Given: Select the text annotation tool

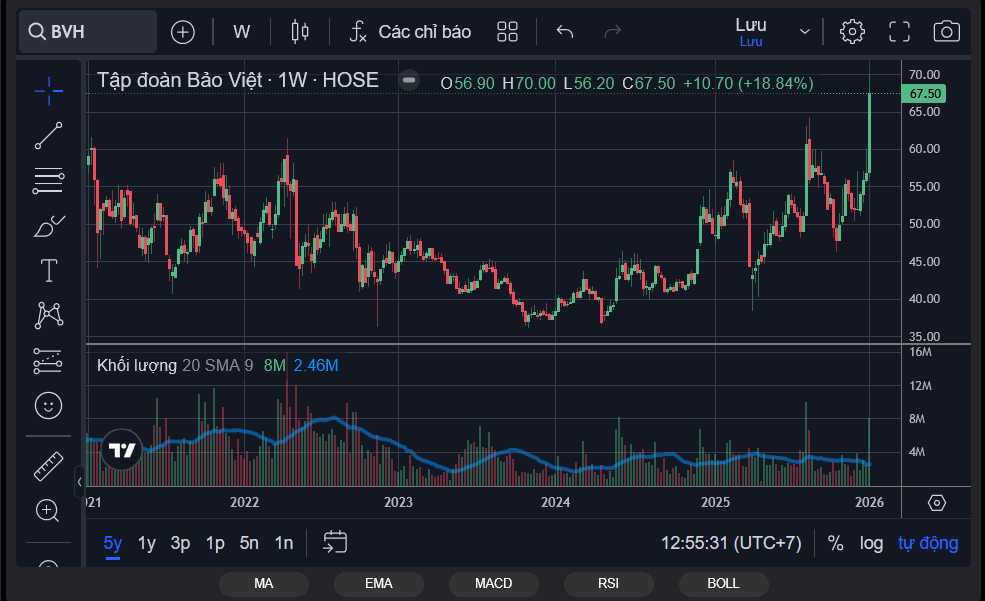Looking at the screenshot, I should coord(47,270).
